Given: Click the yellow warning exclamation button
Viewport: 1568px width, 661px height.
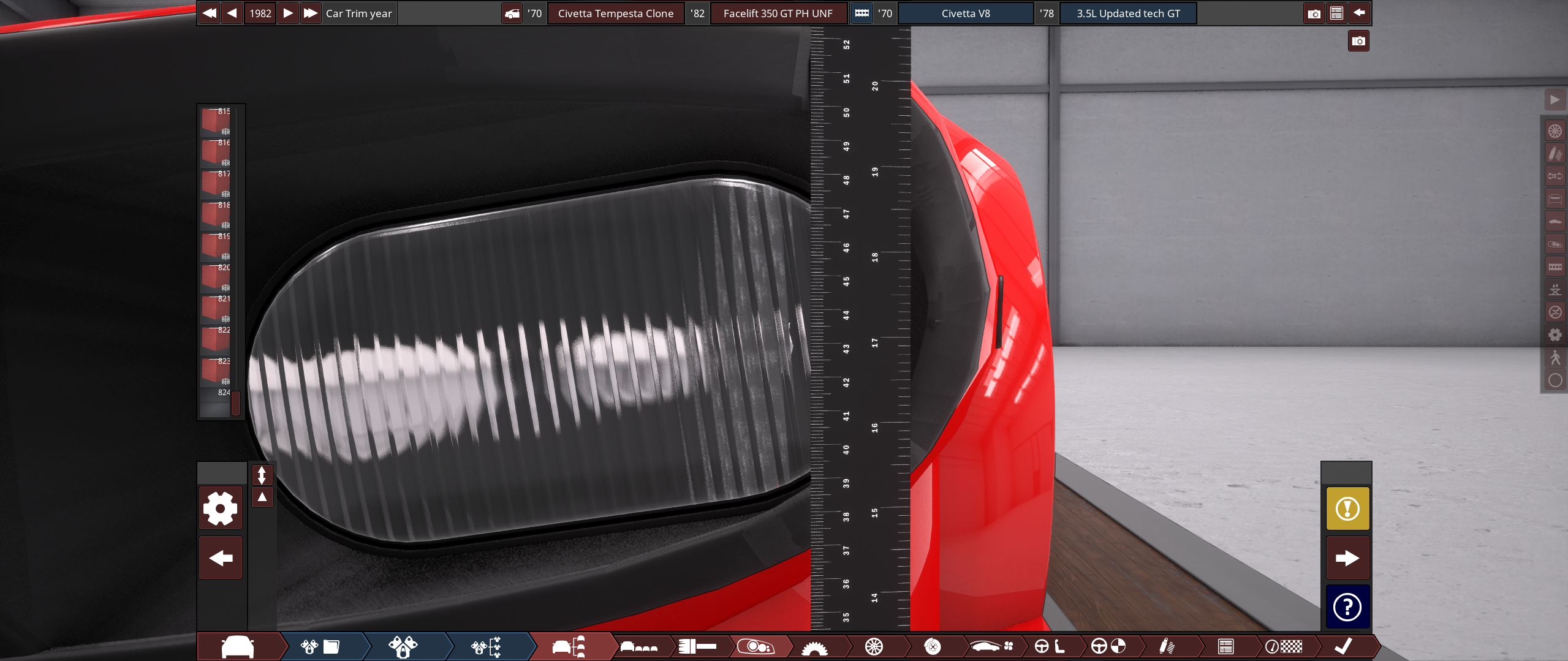Looking at the screenshot, I should pos(1347,508).
